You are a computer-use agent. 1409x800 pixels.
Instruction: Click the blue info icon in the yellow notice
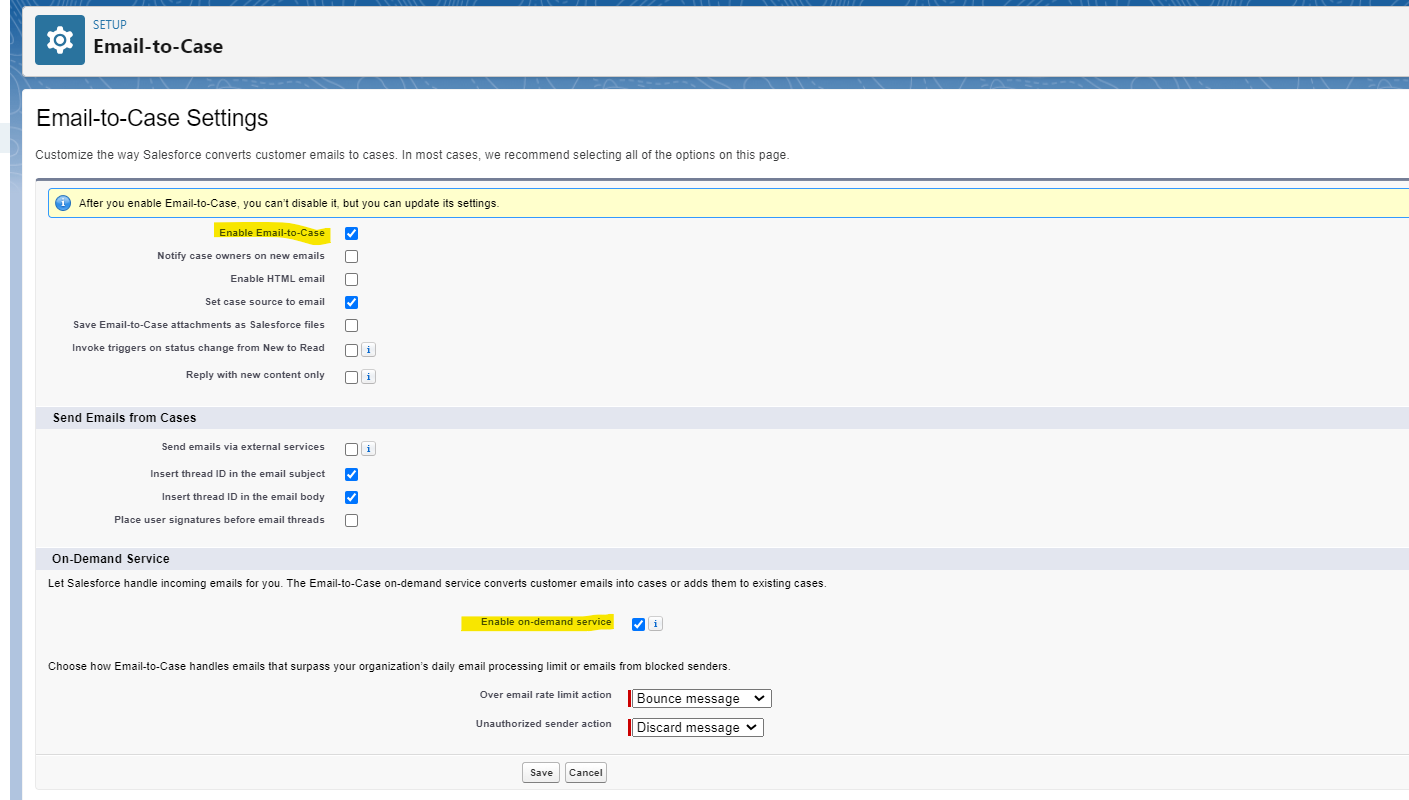[63, 203]
